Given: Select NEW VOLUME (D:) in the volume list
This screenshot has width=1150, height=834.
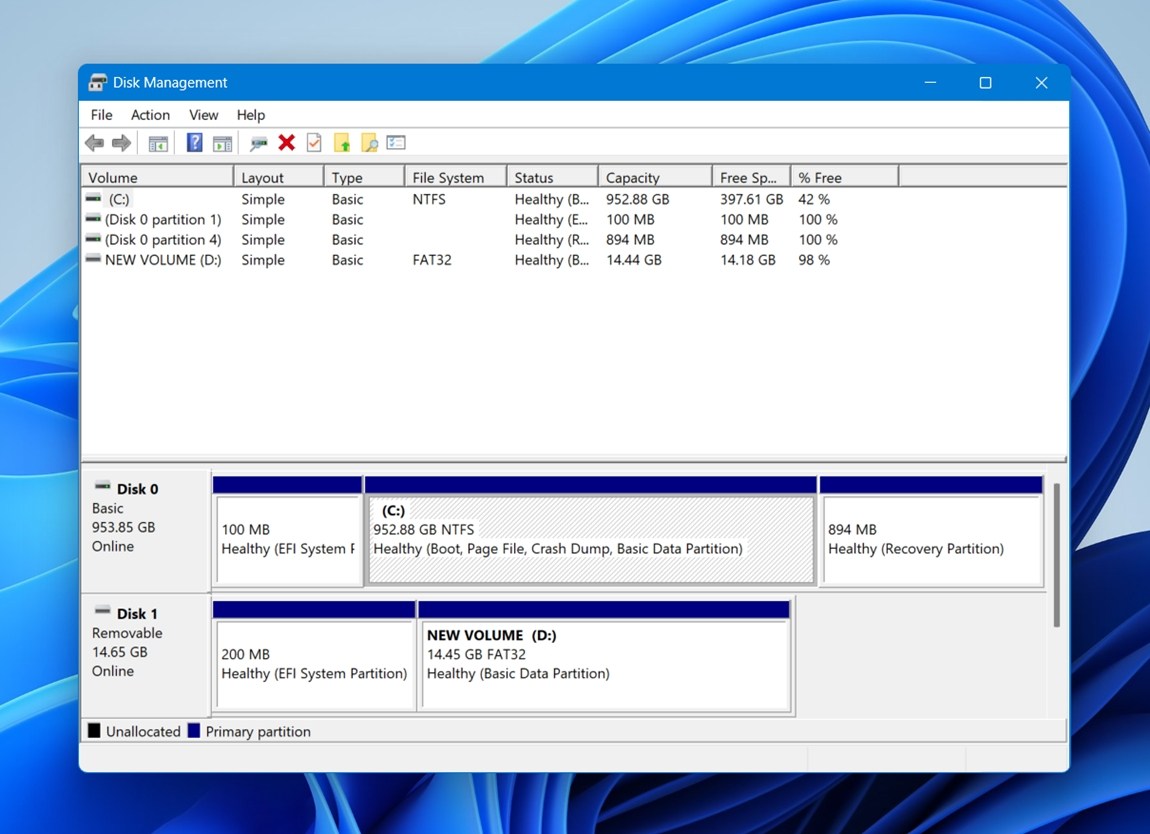Looking at the screenshot, I should point(163,260).
